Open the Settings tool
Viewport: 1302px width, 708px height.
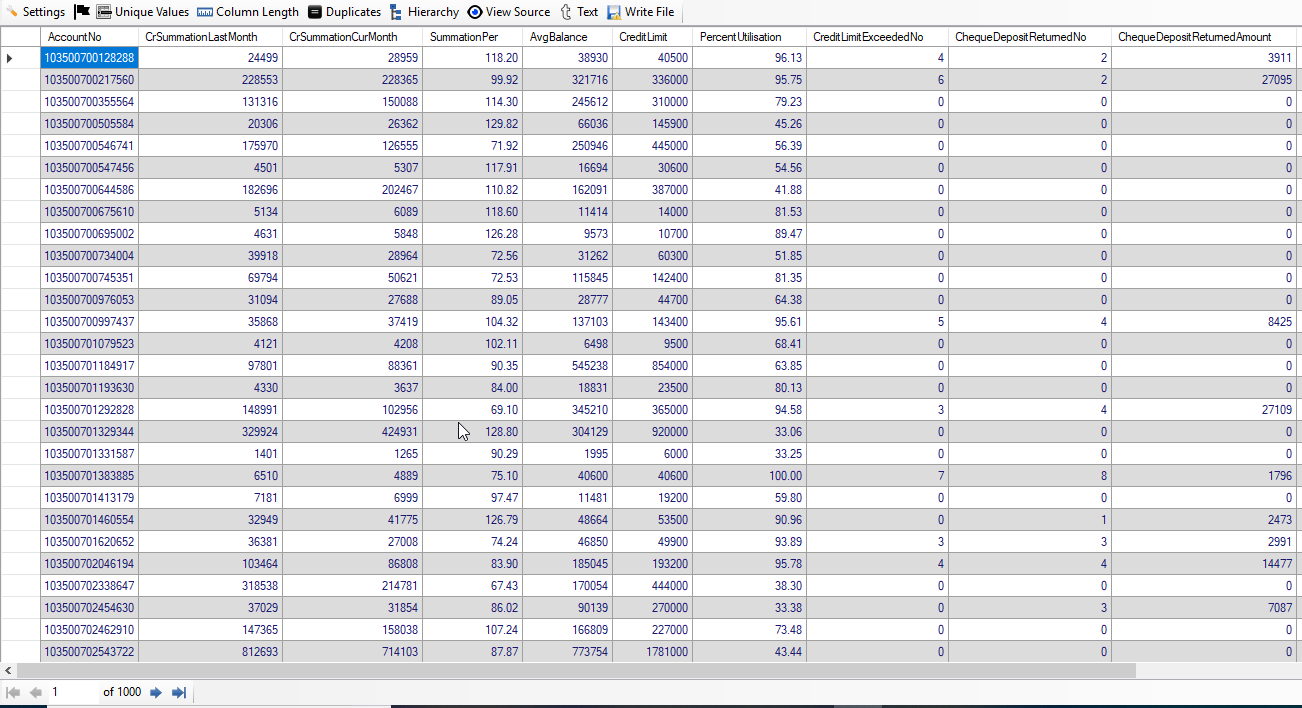tap(36, 12)
